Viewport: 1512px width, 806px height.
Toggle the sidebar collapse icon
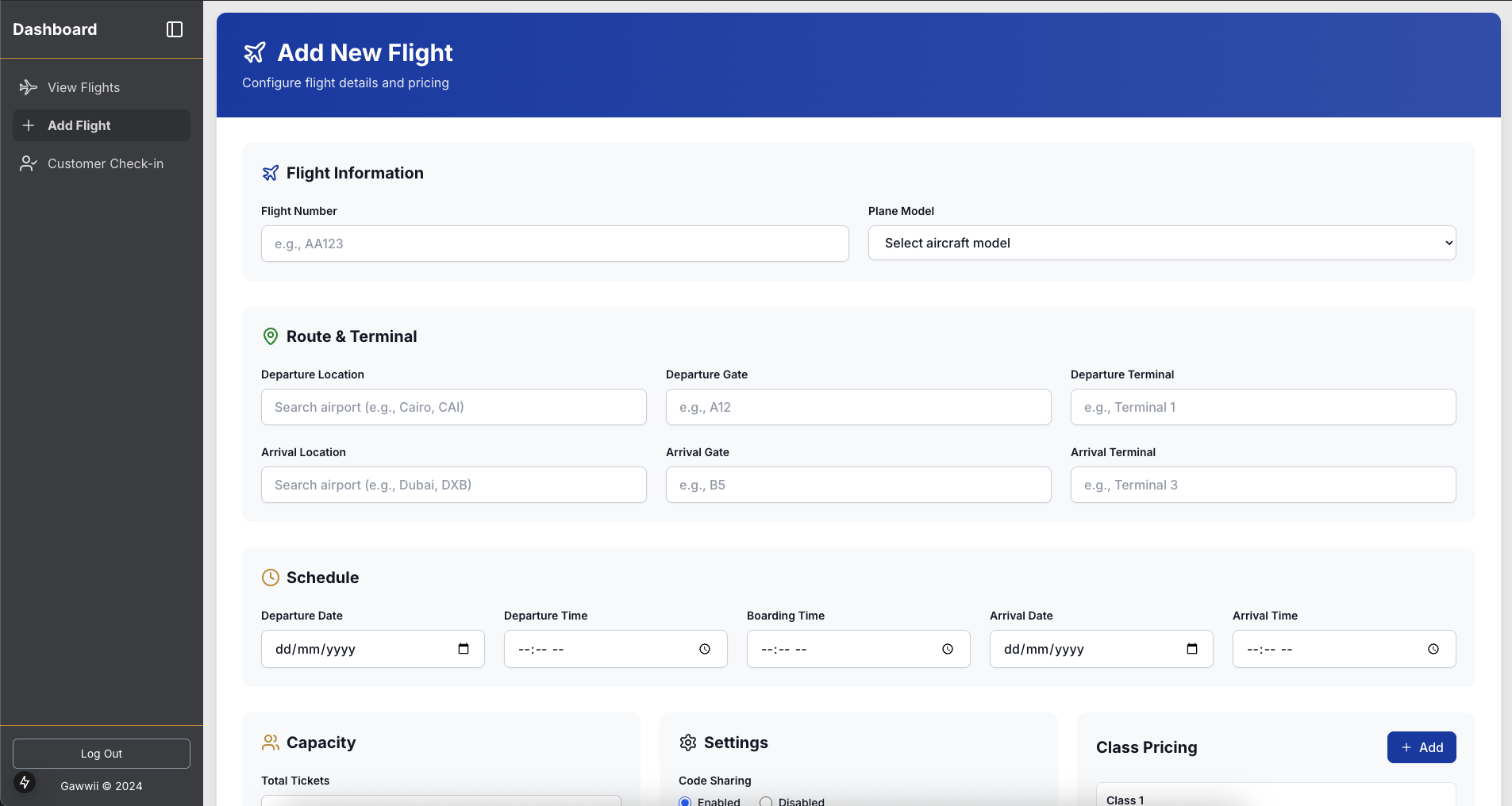175,29
